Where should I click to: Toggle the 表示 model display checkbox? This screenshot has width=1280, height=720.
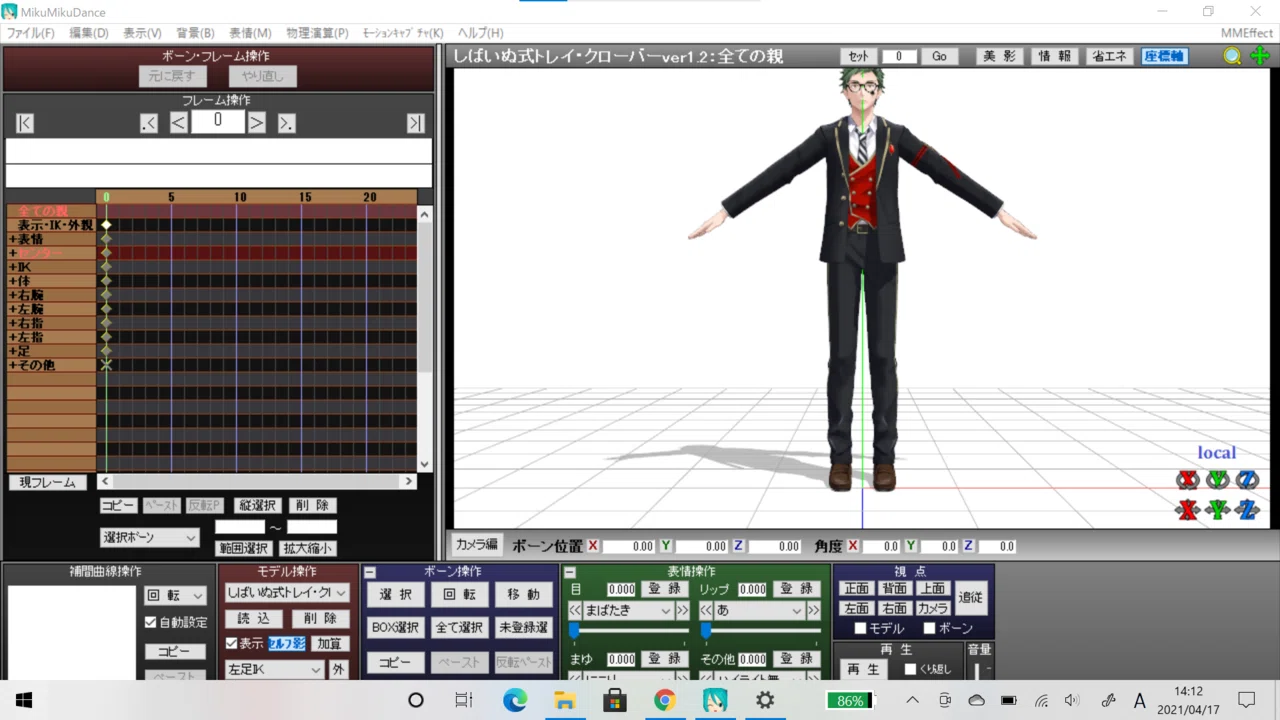pos(232,643)
